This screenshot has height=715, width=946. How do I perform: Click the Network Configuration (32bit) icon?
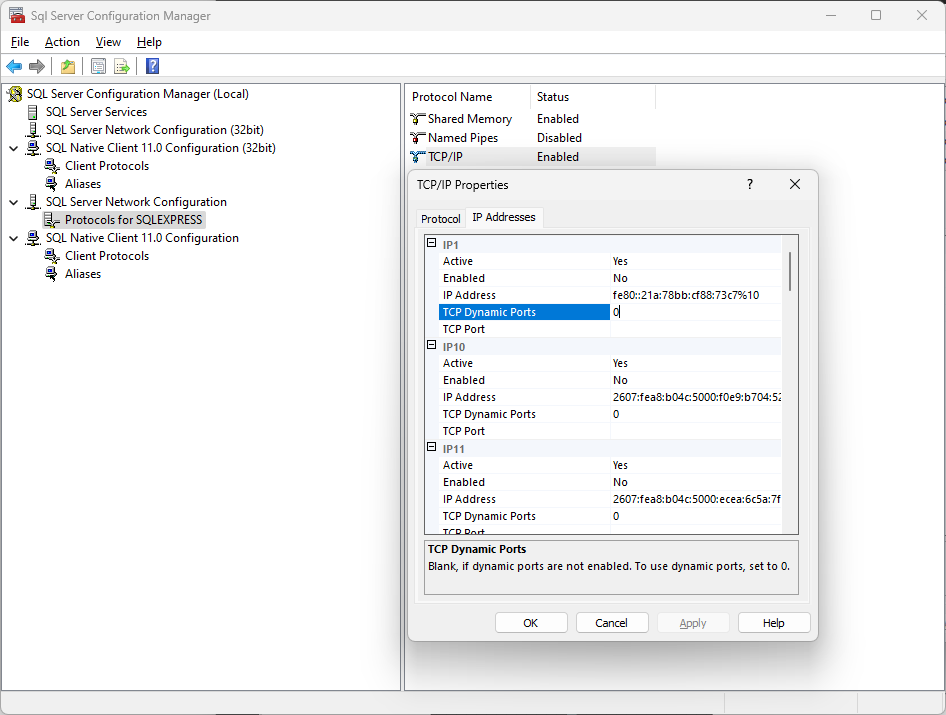coord(33,130)
